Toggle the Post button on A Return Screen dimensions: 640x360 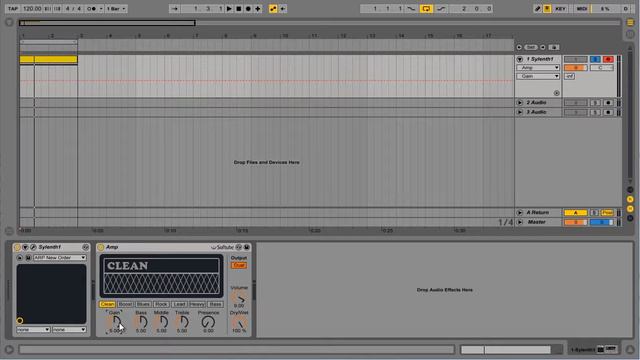[607, 213]
